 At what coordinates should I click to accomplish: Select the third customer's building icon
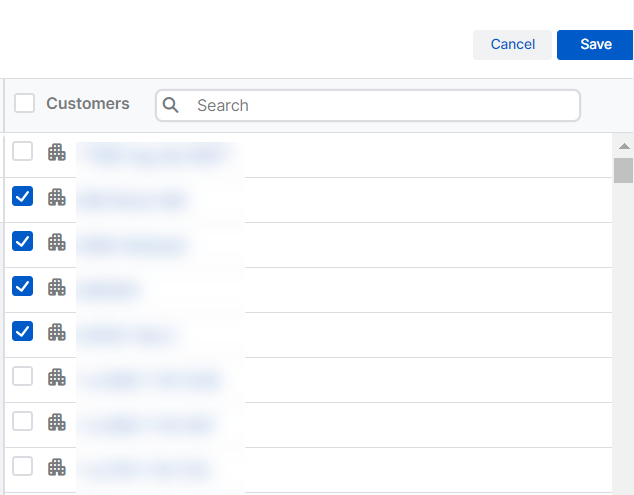[x=57, y=242]
